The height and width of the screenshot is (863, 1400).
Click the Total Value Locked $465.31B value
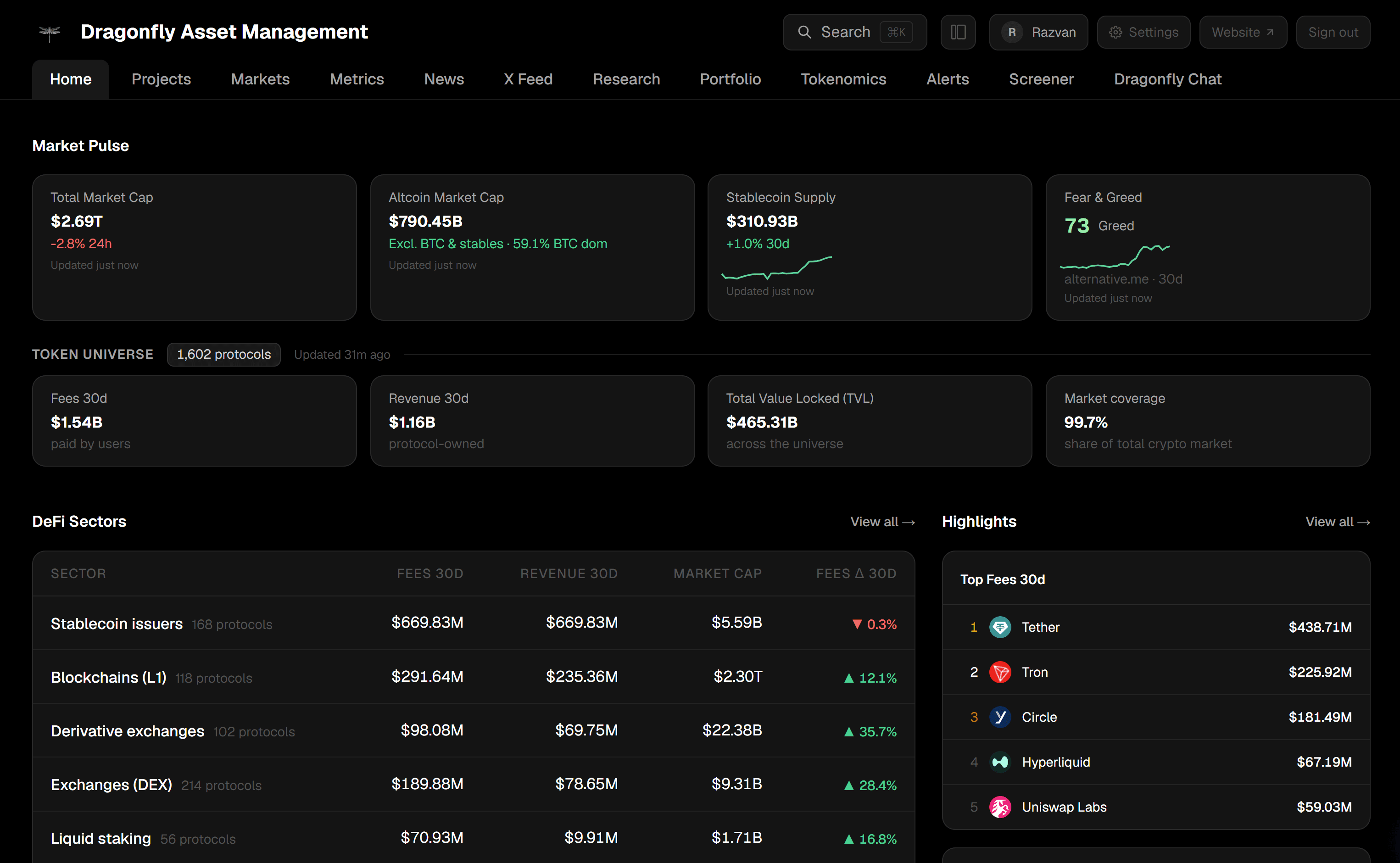(762, 423)
